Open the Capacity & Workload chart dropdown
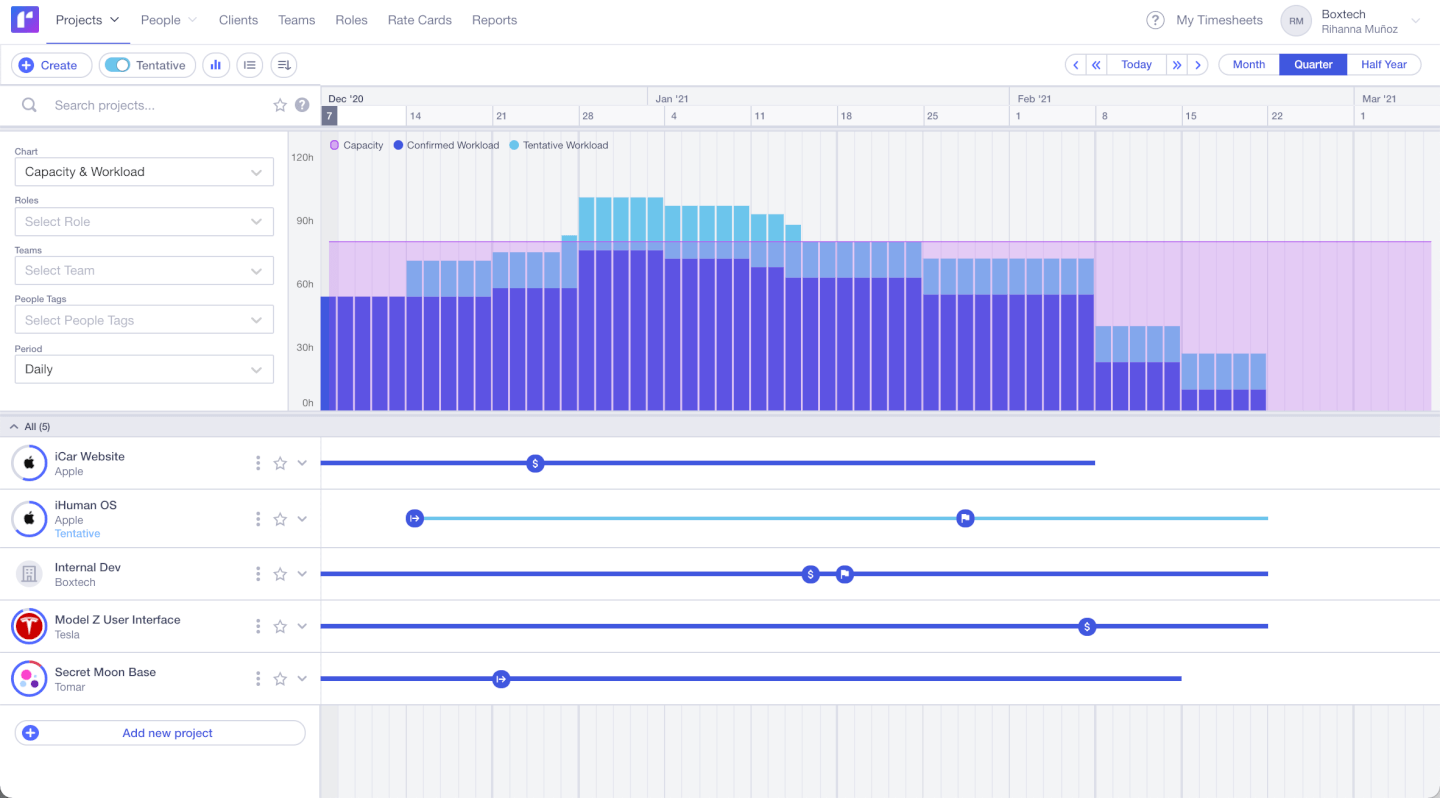 pyautogui.click(x=144, y=172)
